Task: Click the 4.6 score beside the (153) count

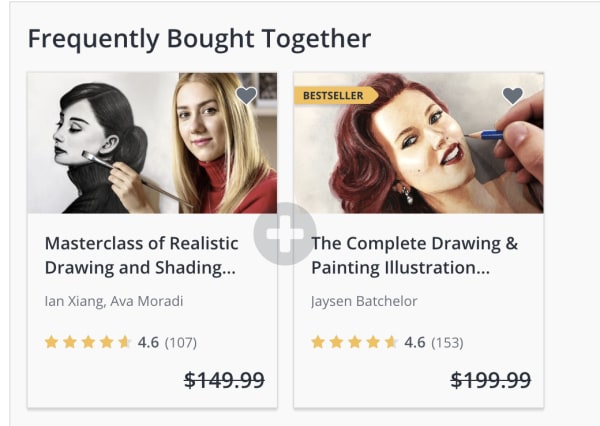Action: (414, 342)
